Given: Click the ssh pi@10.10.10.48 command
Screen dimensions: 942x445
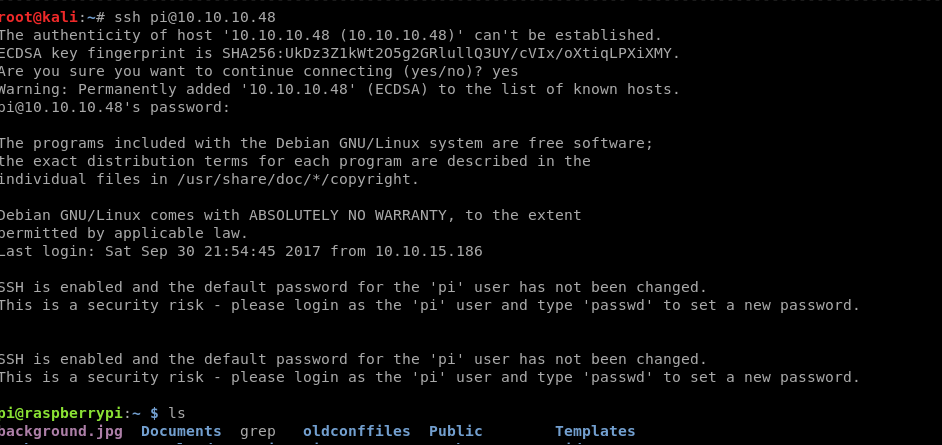Looking at the screenshot, I should coord(195,17).
